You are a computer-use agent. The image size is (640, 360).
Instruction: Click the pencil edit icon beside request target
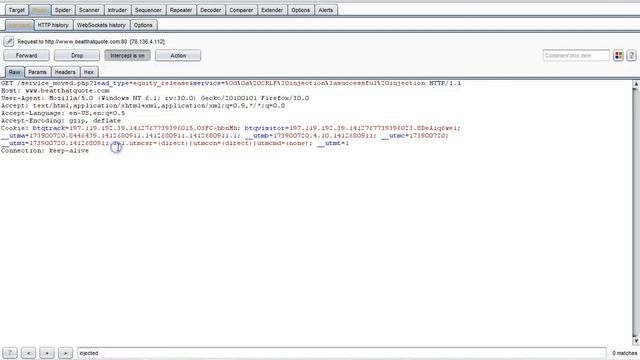[x=9, y=42]
